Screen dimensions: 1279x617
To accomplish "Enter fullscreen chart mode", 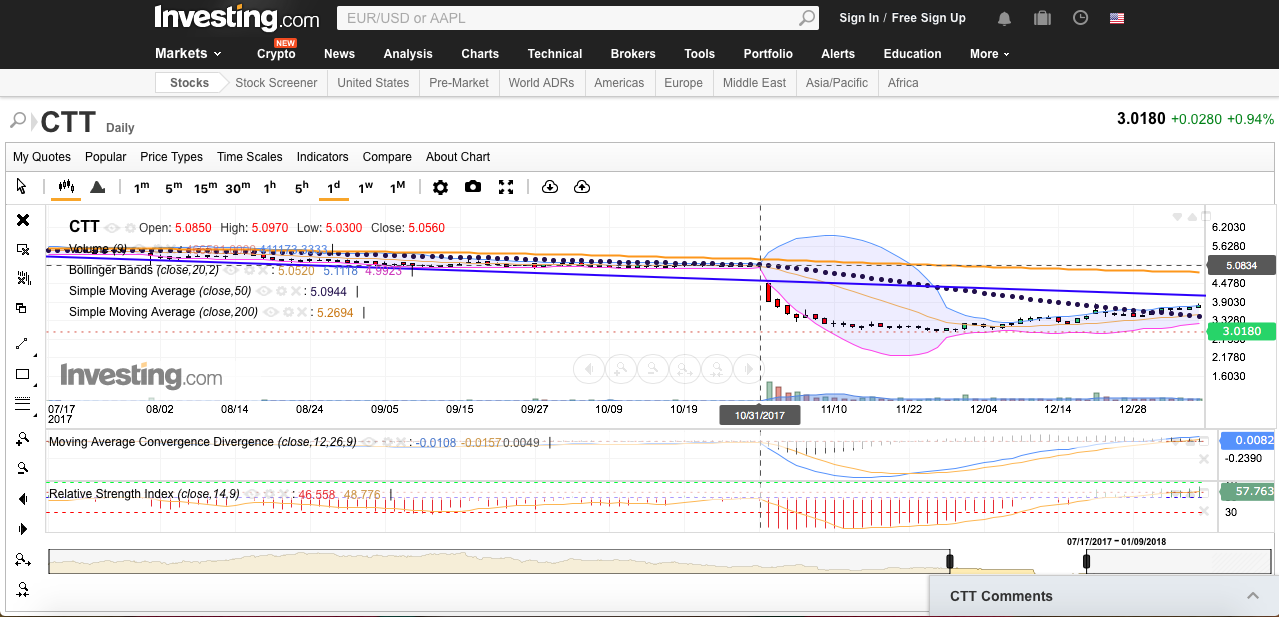I will 506,187.
